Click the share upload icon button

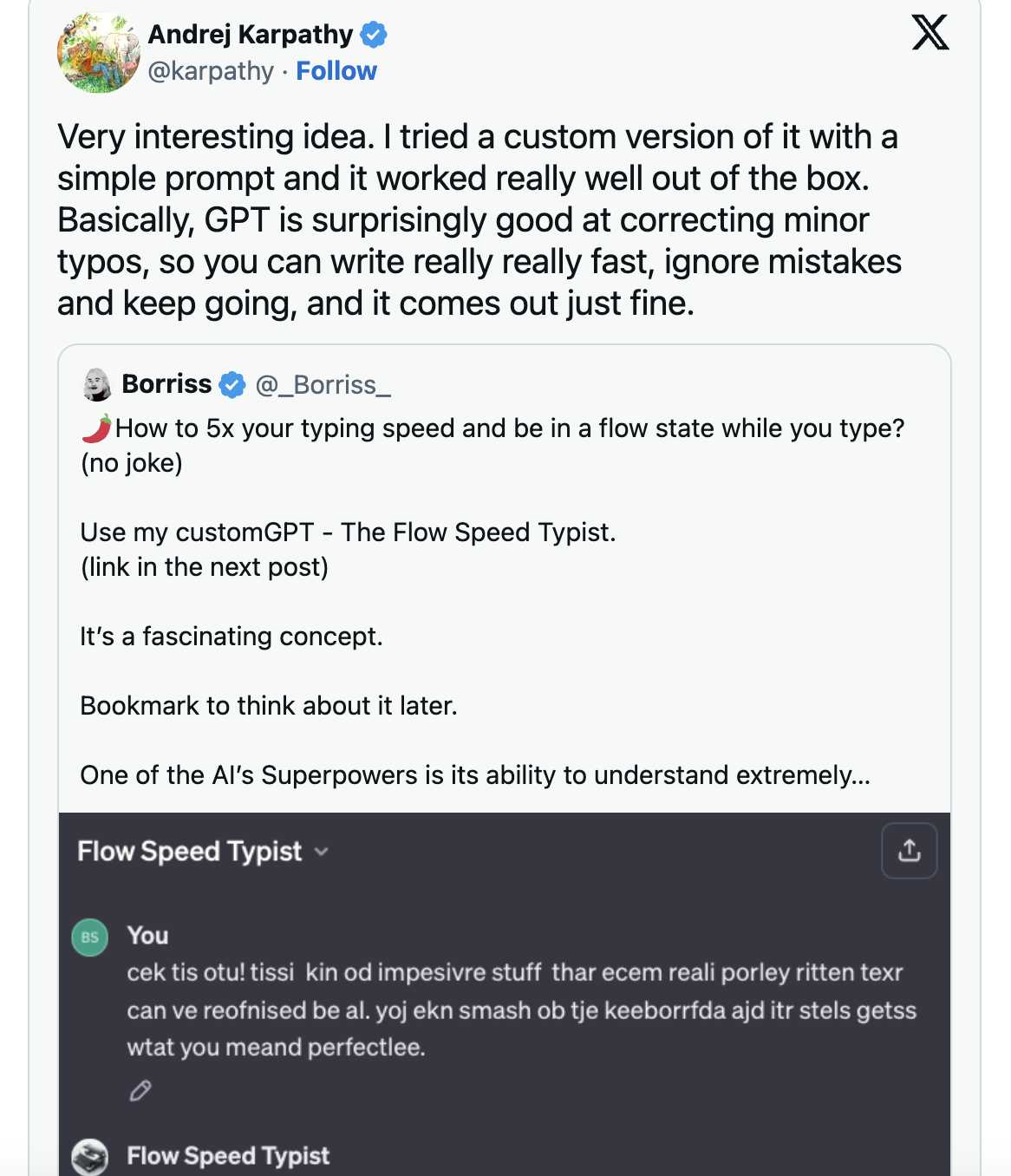(909, 851)
